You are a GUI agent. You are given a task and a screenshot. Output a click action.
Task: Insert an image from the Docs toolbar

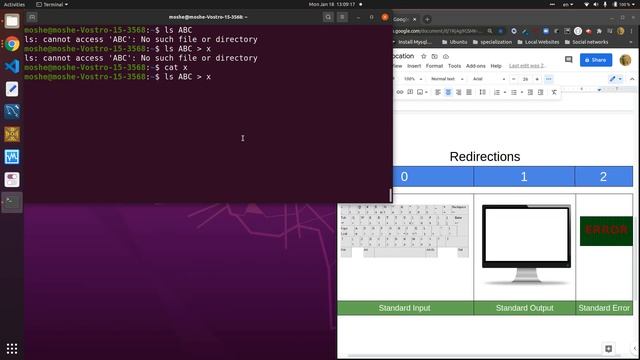pos(420,92)
